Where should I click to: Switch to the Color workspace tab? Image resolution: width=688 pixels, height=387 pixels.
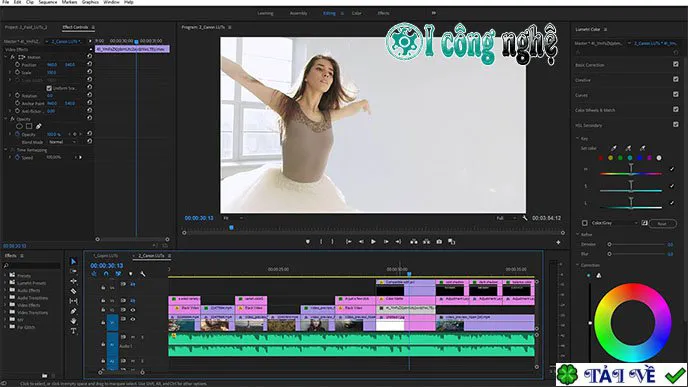(357, 13)
